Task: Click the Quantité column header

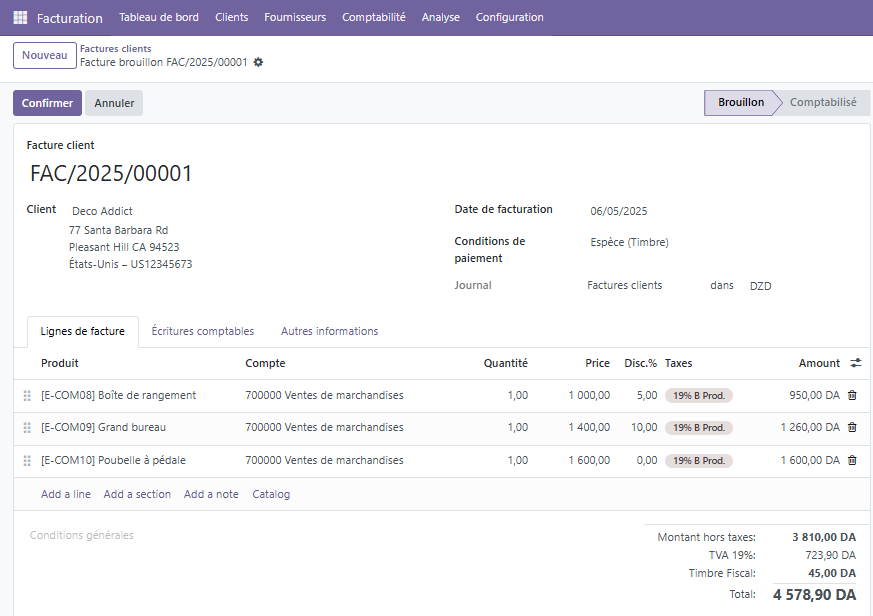Action: click(506, 363)
